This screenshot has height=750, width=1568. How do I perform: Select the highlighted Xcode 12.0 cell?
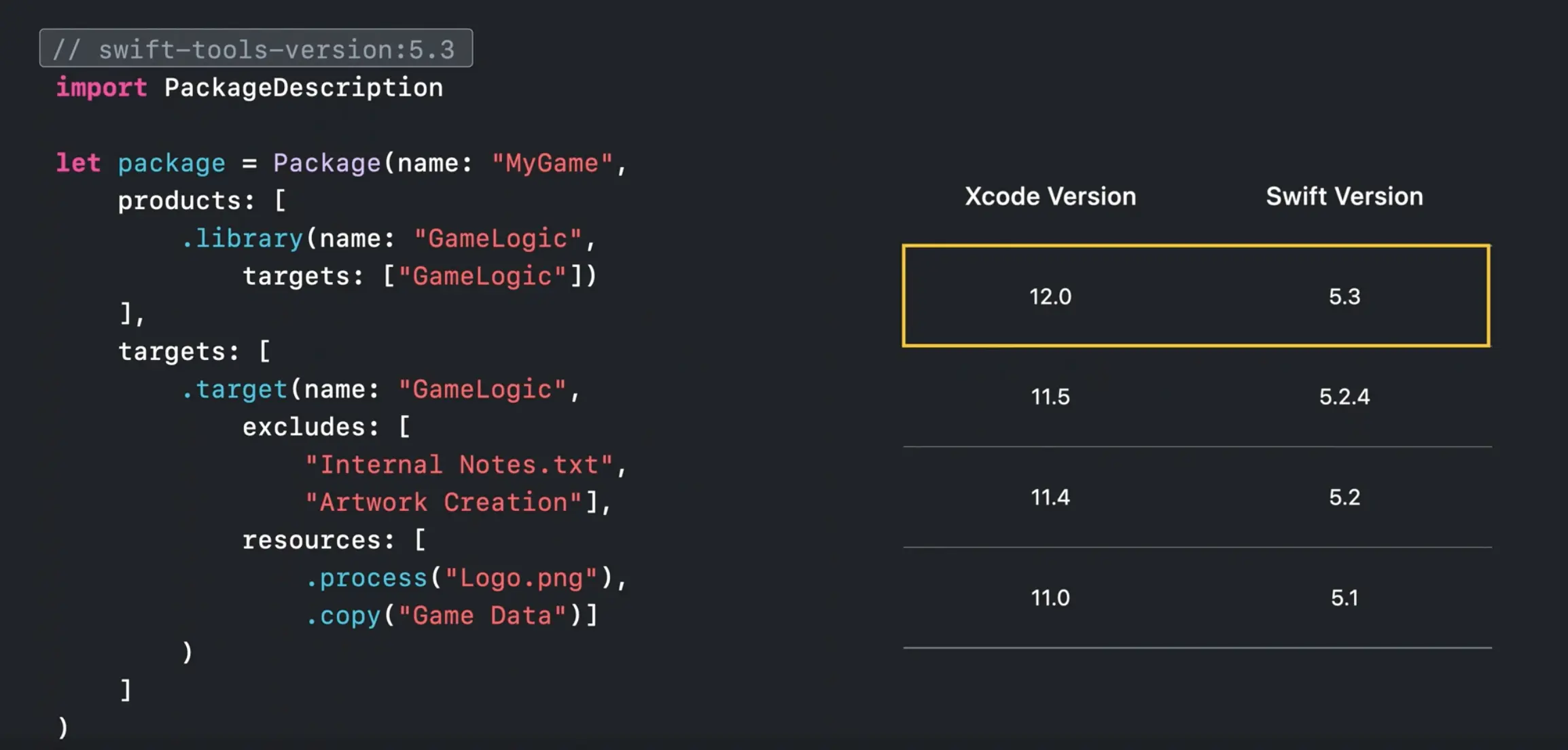pyautogui.click(x=1050, y=296)
